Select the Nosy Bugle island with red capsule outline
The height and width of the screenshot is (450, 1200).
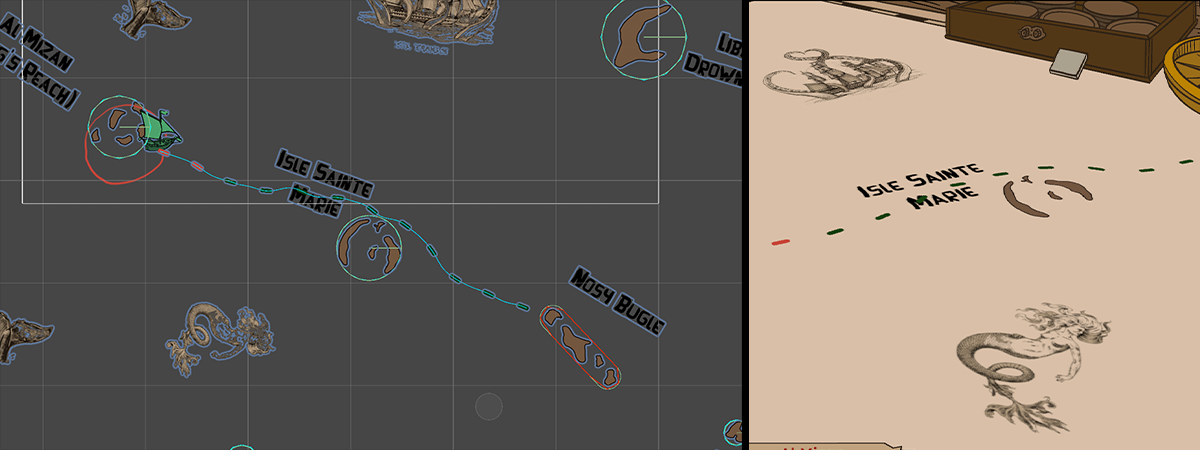[581, 346]
